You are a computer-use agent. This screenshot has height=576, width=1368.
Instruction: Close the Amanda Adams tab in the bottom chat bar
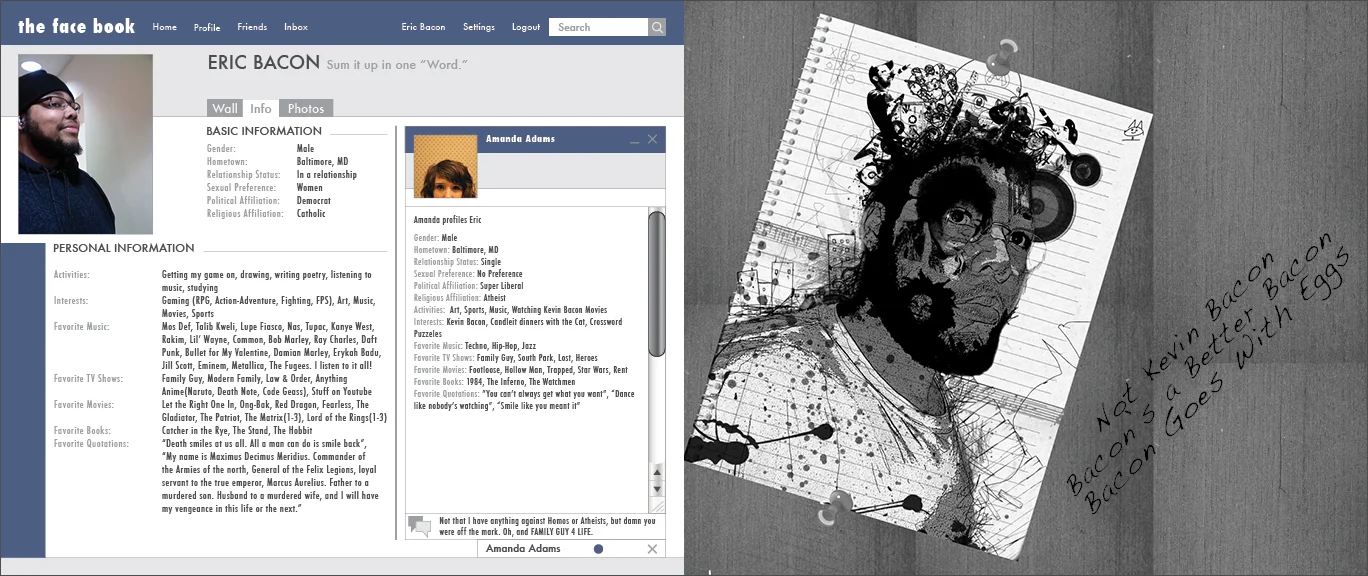pyautogui.click(x=652, y=549)
